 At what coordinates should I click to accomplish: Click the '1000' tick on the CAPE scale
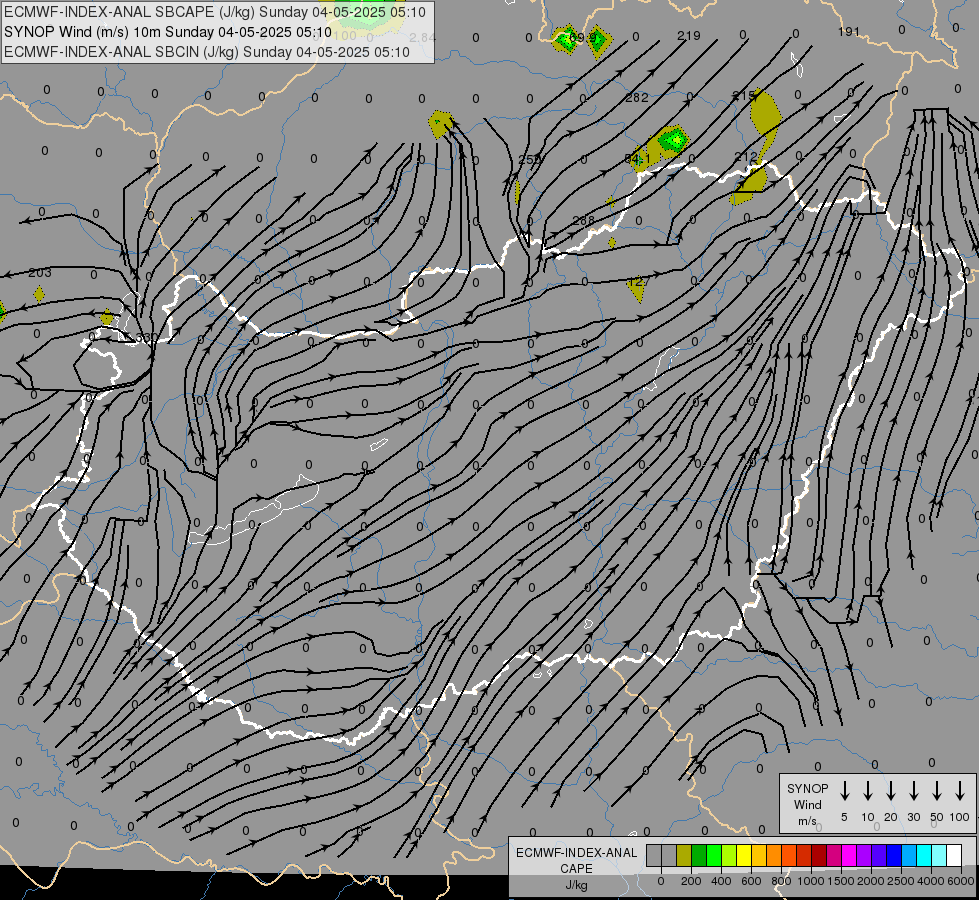tap(811, 881)
